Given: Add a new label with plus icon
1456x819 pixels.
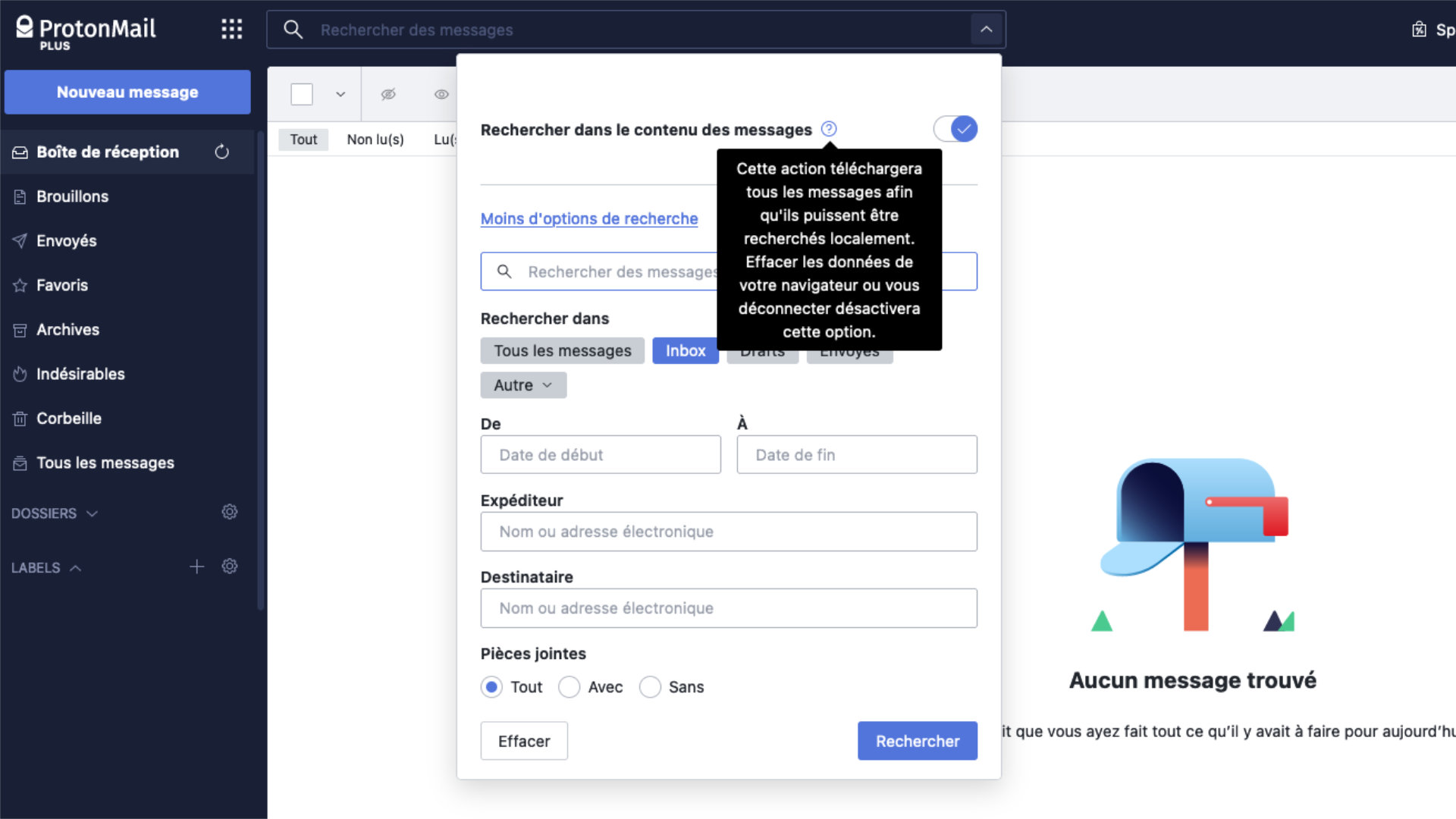Looking at the screenshot, I should (x=196, y=566).
